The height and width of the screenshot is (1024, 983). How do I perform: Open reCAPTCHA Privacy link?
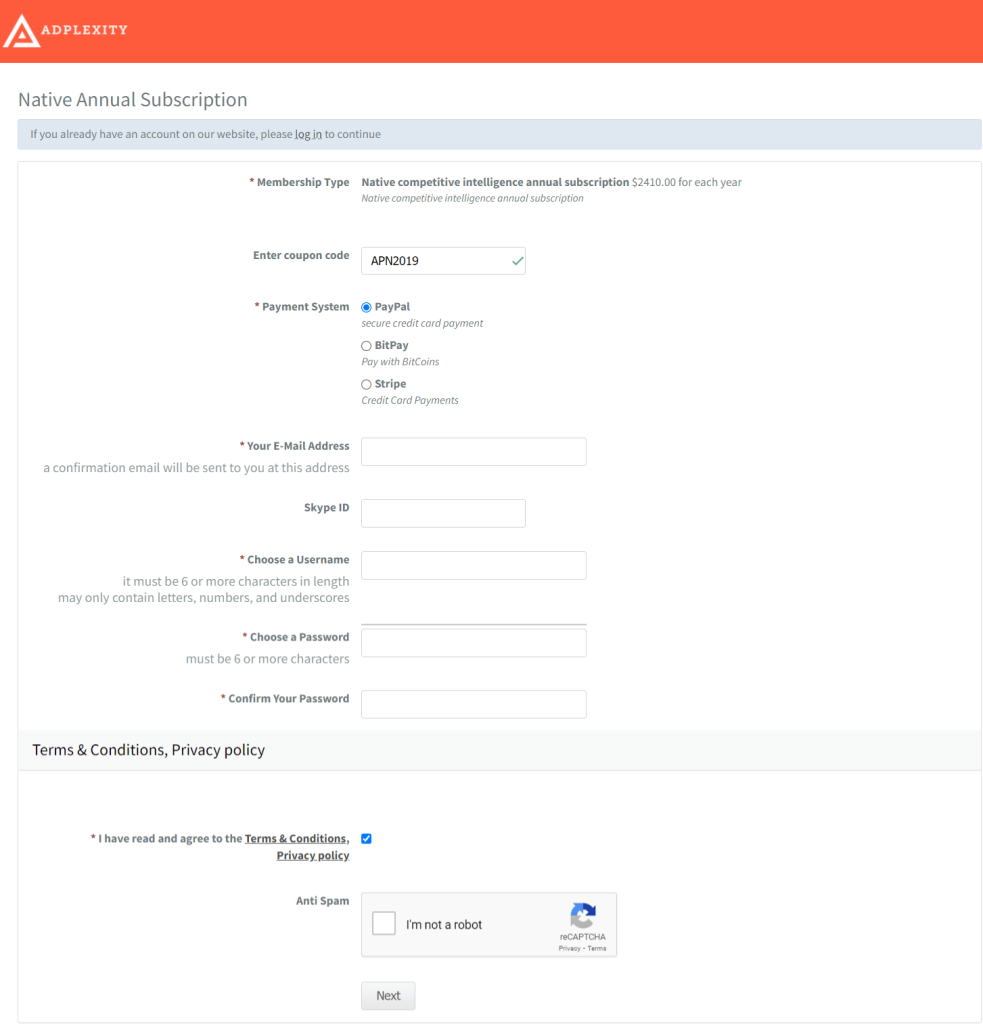click(x=569, y=948)
